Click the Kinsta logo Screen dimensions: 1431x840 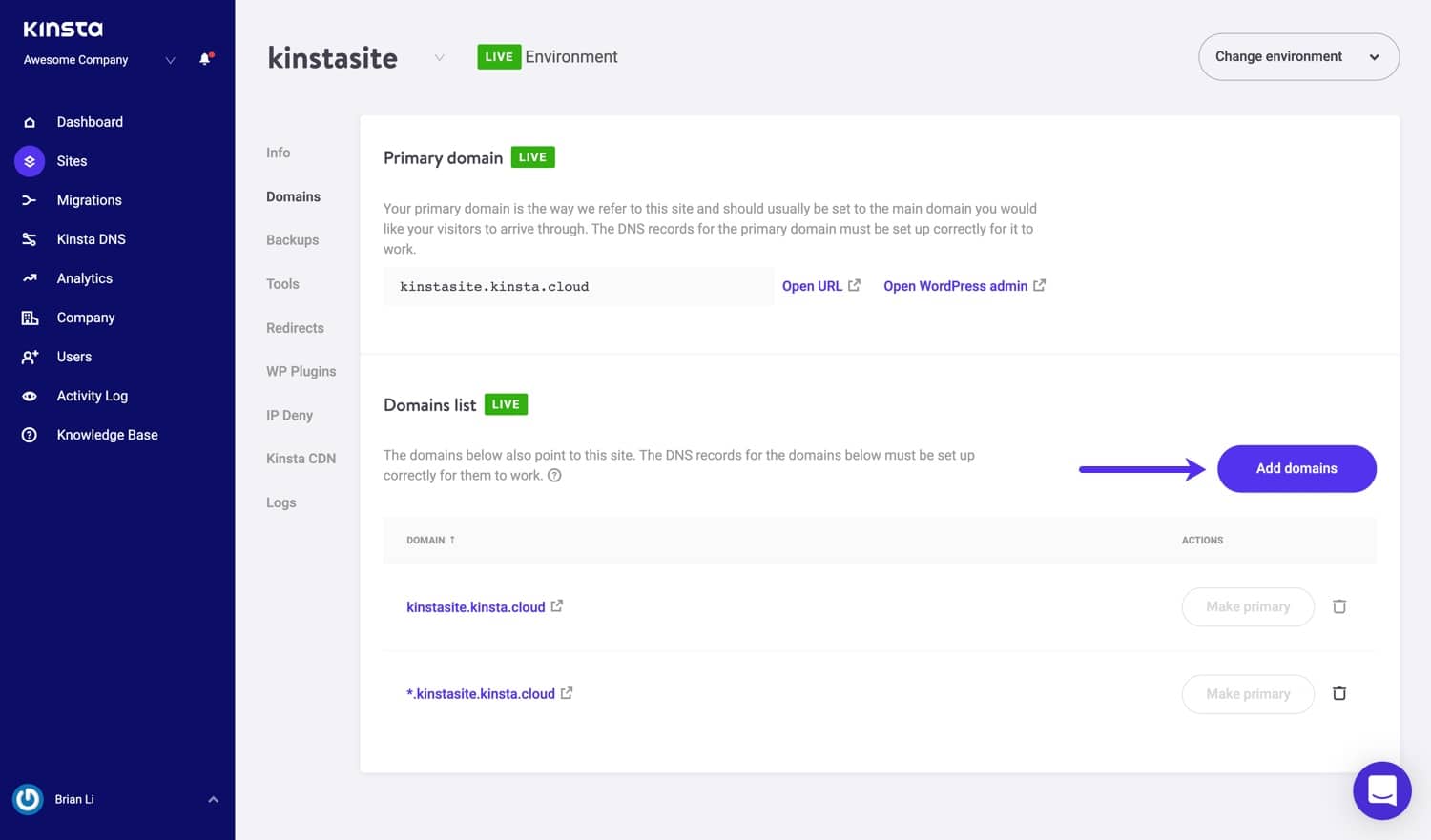tap(63, 29)
